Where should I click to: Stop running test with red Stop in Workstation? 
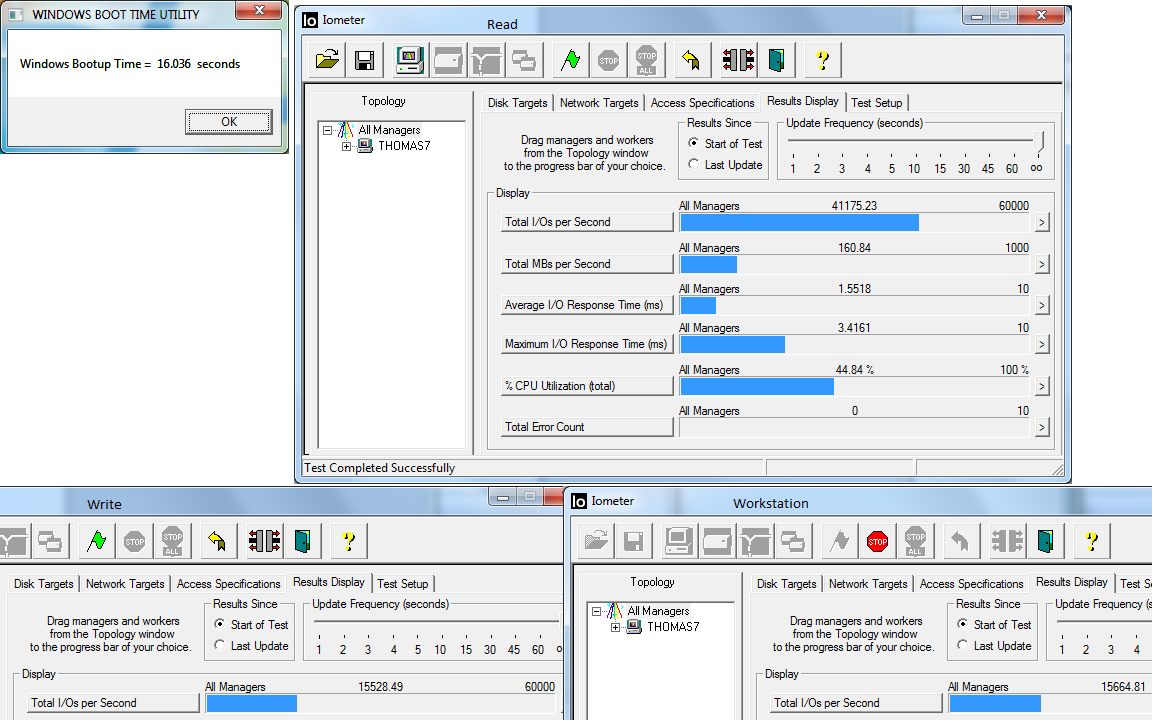[x=877, y=541]
